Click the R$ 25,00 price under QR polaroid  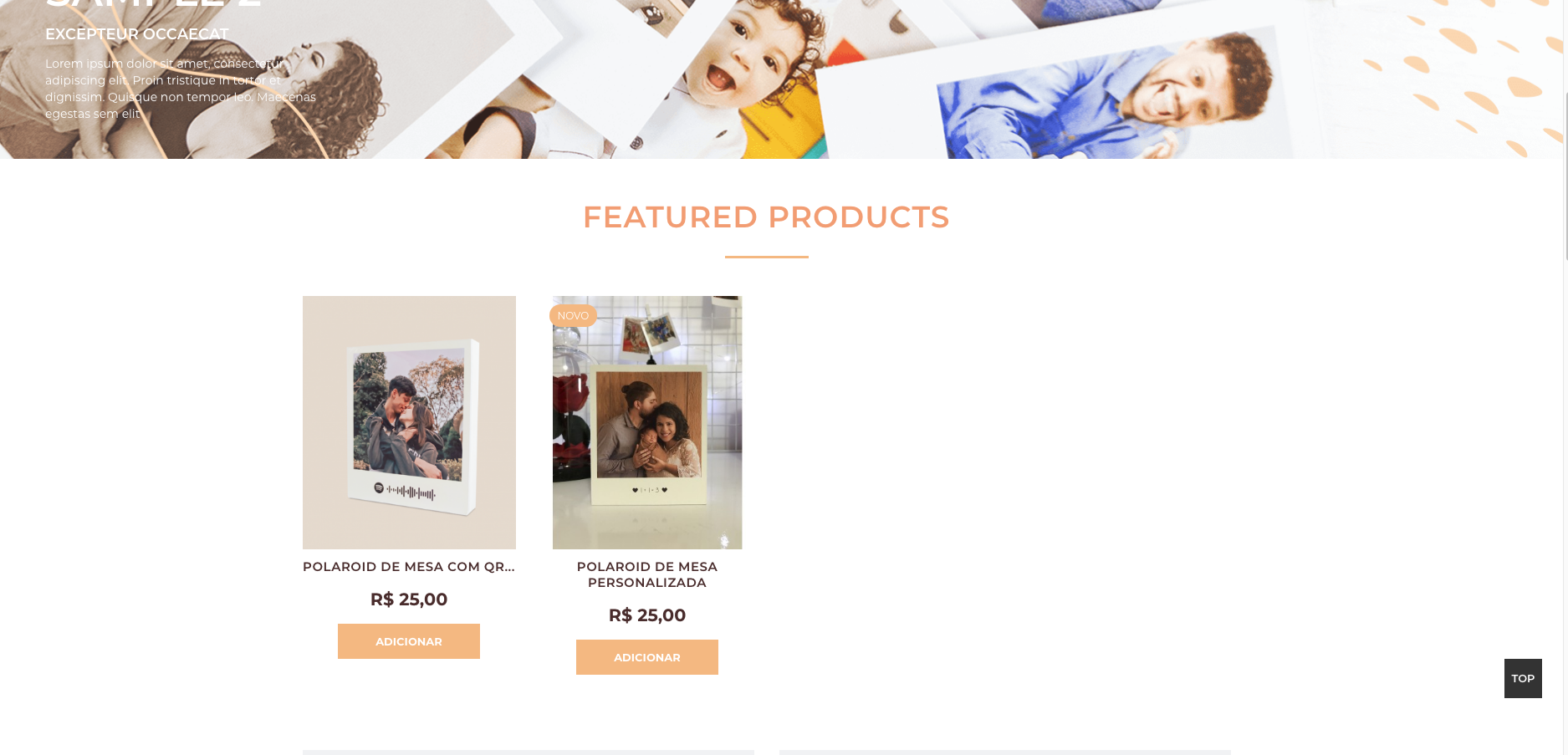(409, 599)
